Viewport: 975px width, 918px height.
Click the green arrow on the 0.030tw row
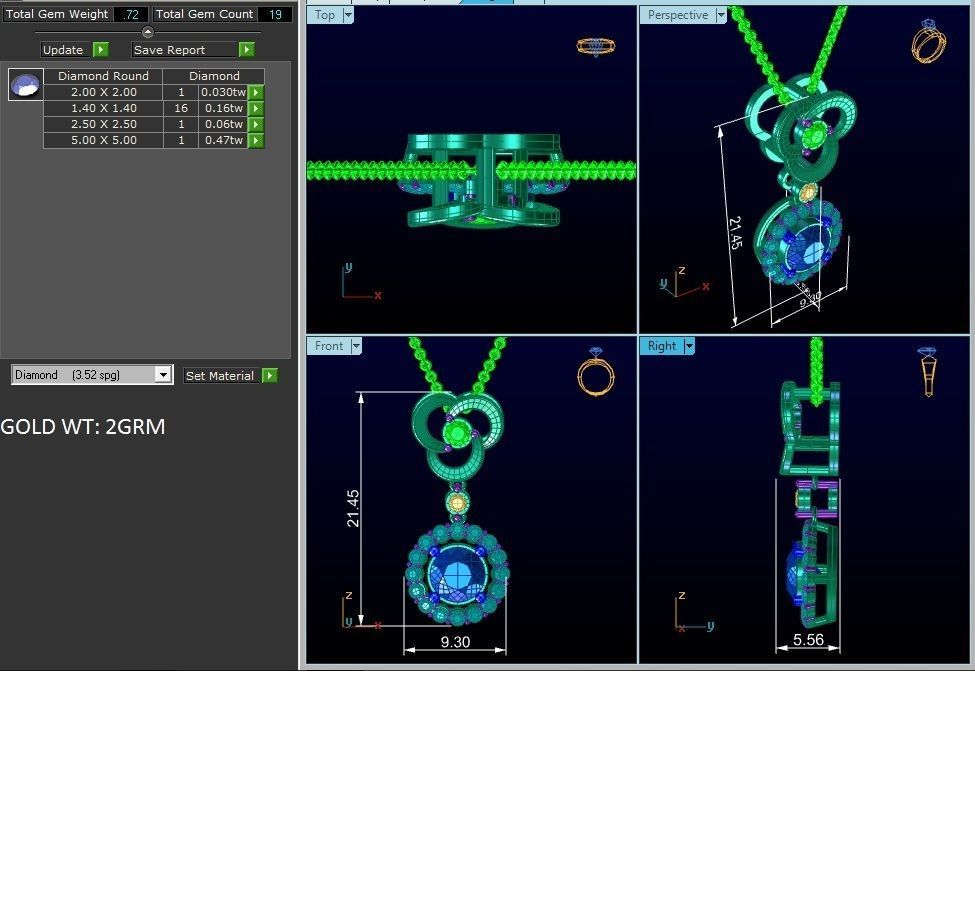coord(256,92)
